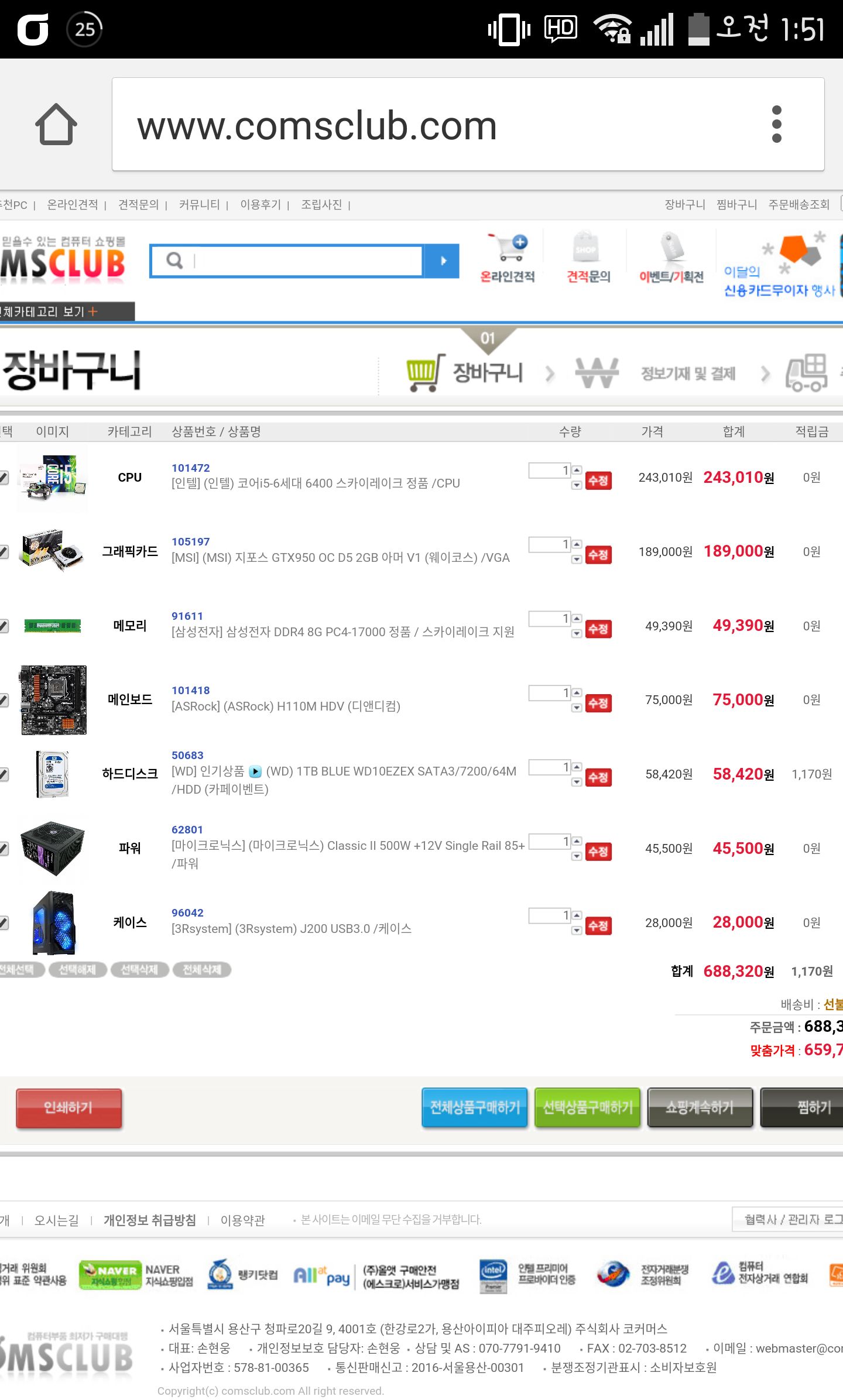This screenshot has height=1400, width=843.
Task: Open the 조립사진 top menu item
Action: pyautogui.click(x=321, y=204)
